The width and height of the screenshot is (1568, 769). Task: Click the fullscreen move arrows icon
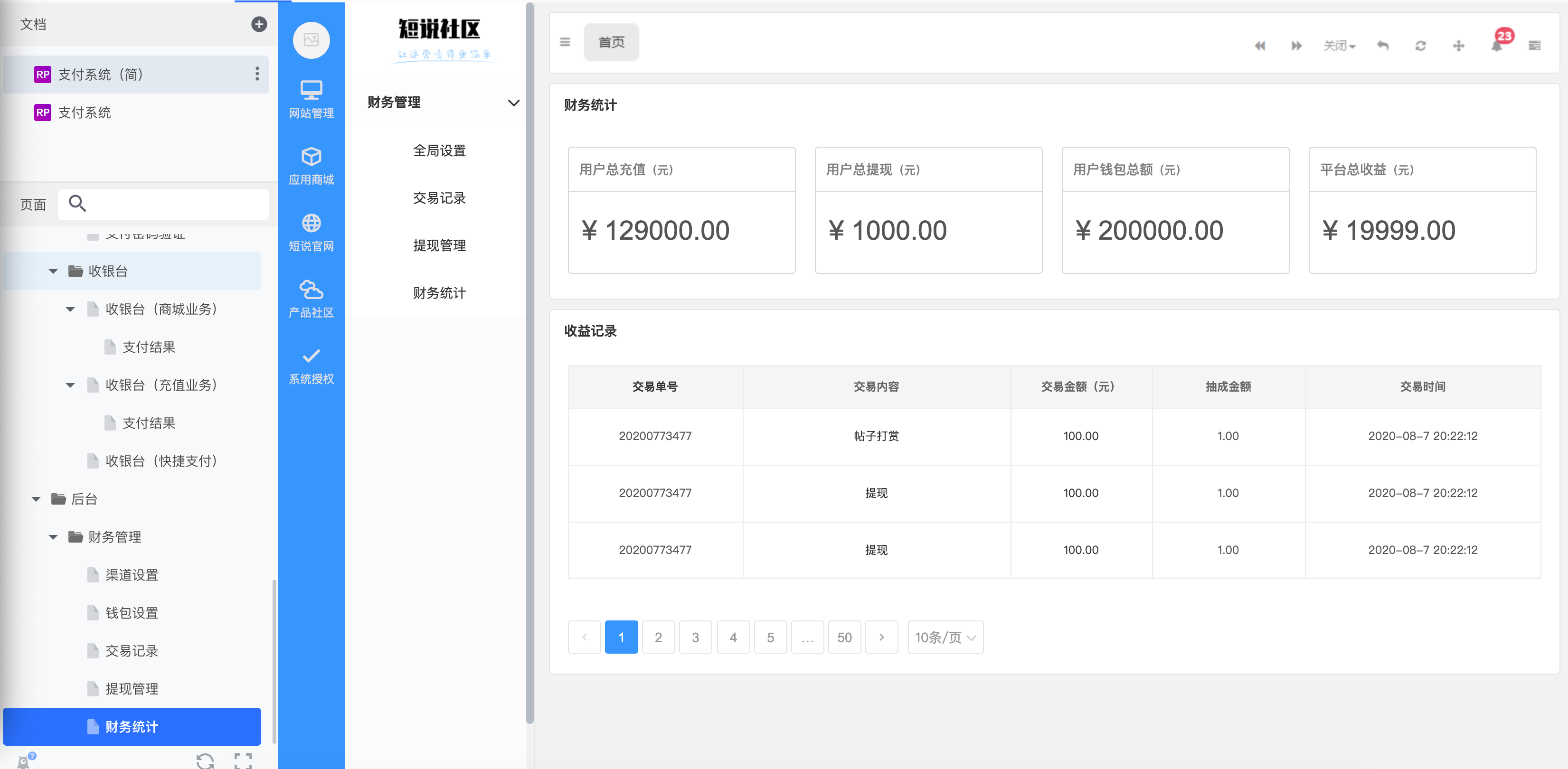[x=1458, y=46]
